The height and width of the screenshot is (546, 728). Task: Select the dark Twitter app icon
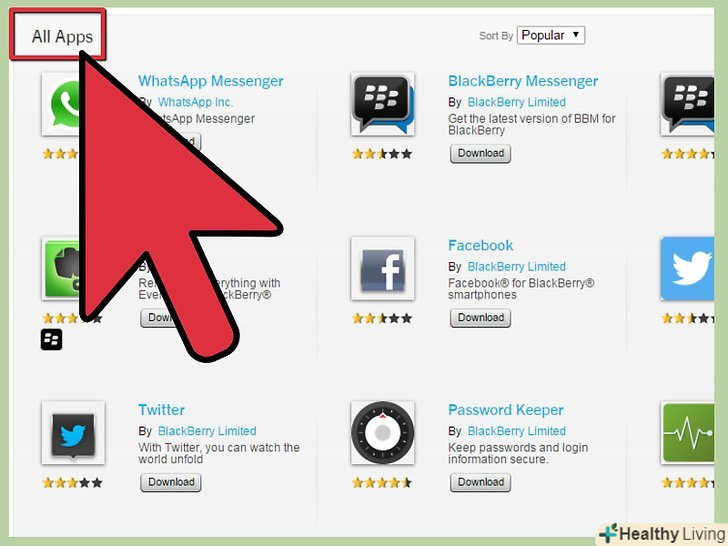[73, 433]
